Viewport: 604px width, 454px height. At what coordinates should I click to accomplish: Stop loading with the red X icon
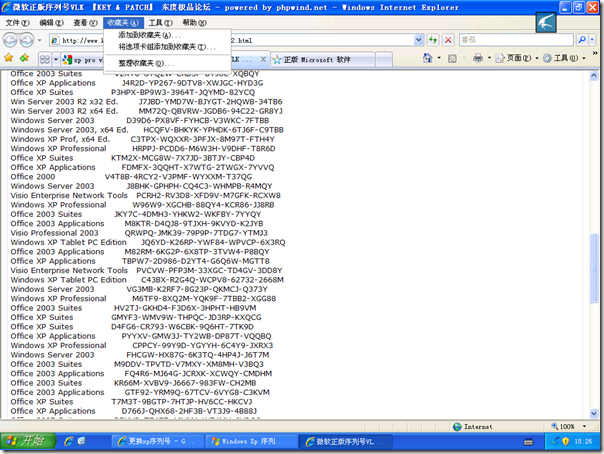(x=448, y=40)
